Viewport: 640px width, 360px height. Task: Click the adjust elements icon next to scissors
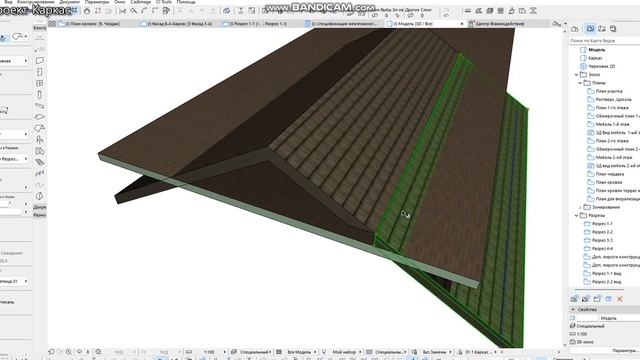point(133,11)
